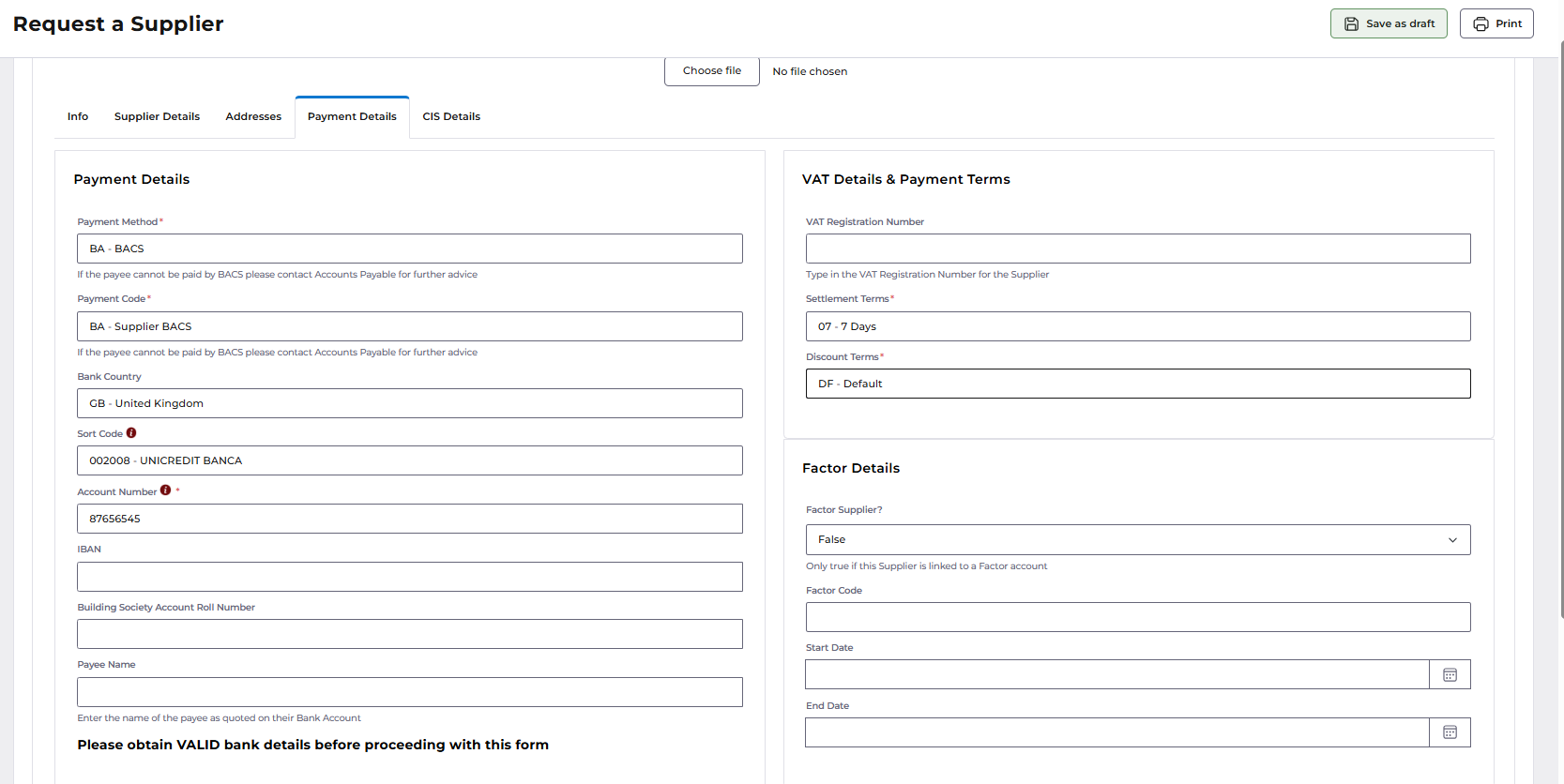Viewport: 1564px width, 784px height.
Task: Focus the Payee Name text field
Action: pos(410,692)
